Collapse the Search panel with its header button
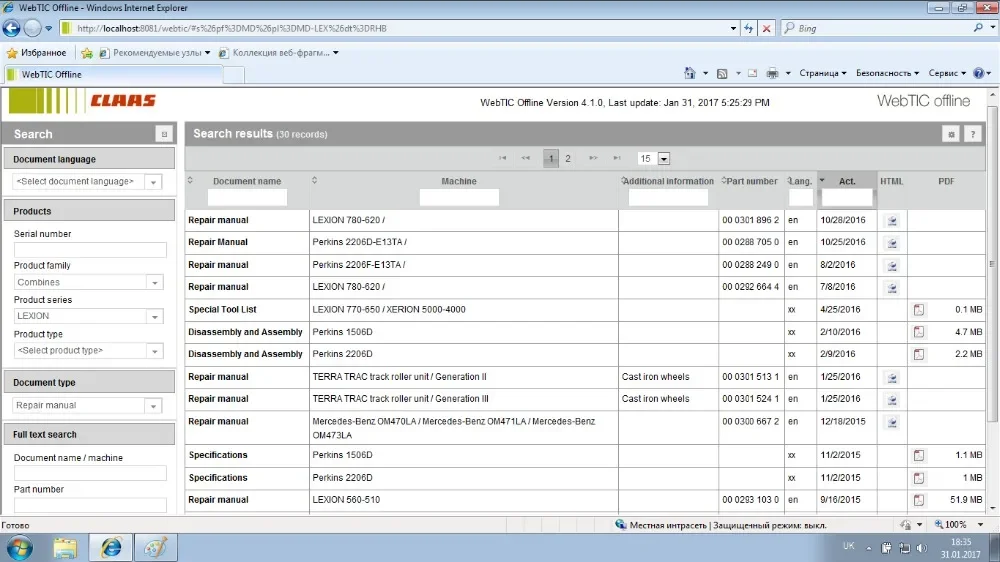Image resolution: width=1000 pixels, height=562 pixels. pos(164,134)
